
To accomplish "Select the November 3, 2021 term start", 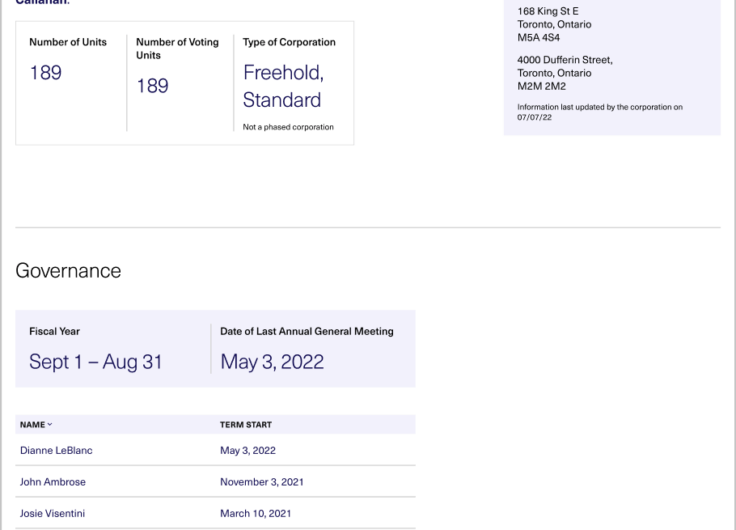I will [x=262, y=482].
